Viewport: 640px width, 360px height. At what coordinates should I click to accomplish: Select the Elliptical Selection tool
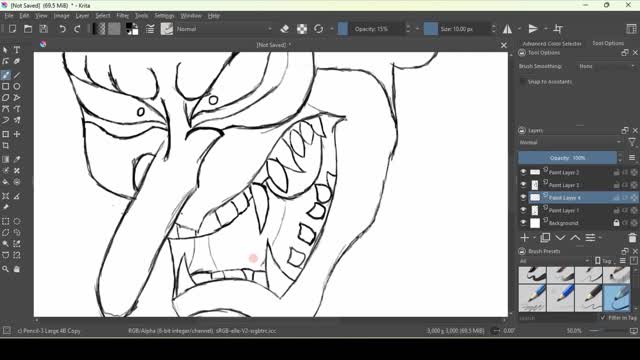(x=17, y=221)
